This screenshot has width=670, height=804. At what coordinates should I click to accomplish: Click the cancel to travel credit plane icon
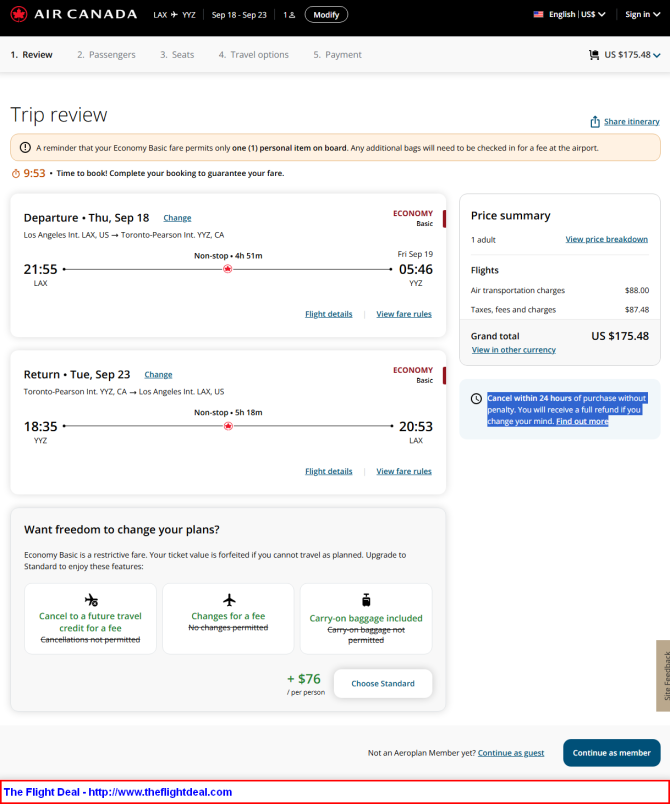(91, 600)
